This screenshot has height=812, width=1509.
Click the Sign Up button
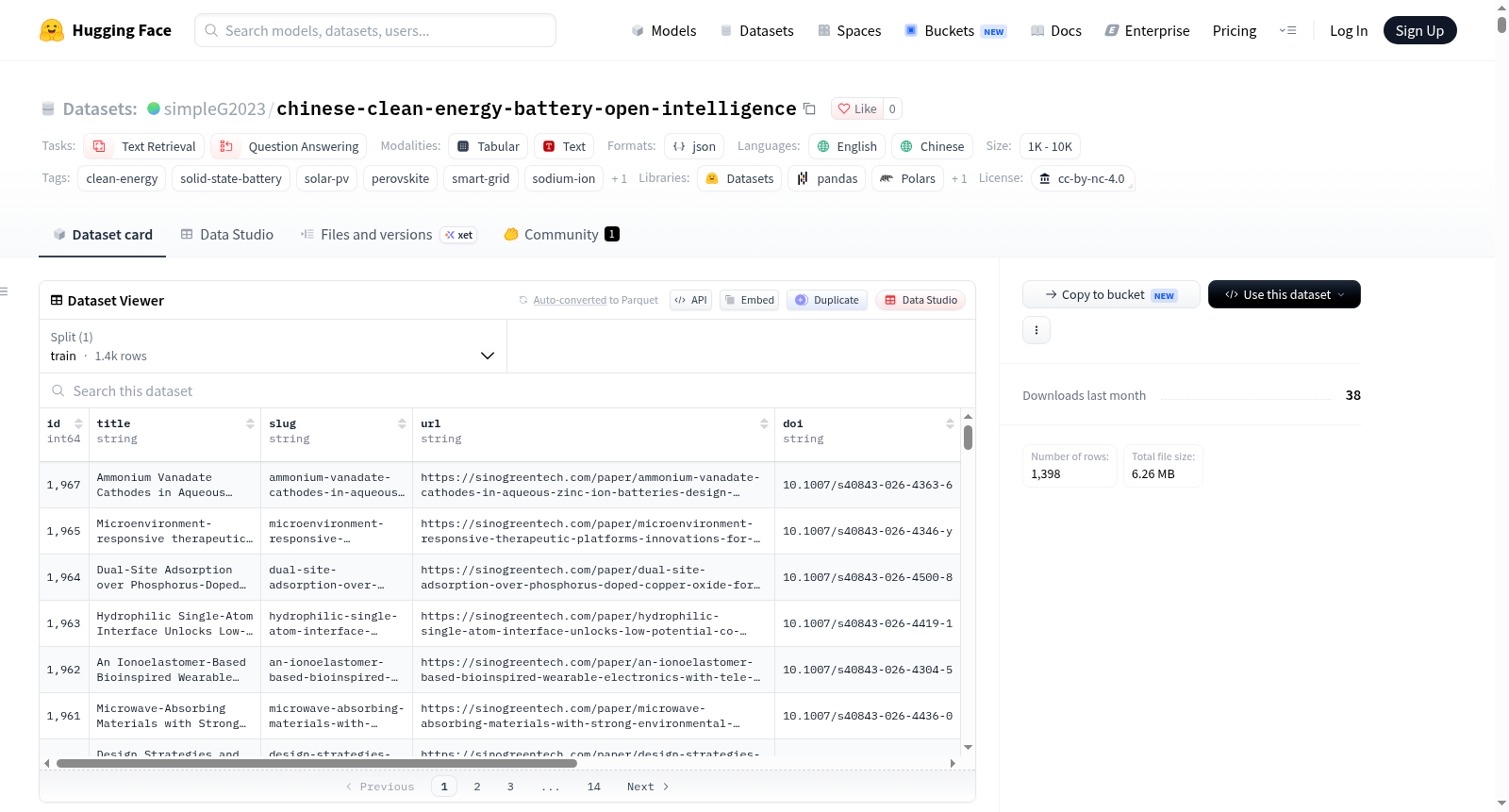point(1419,30)
